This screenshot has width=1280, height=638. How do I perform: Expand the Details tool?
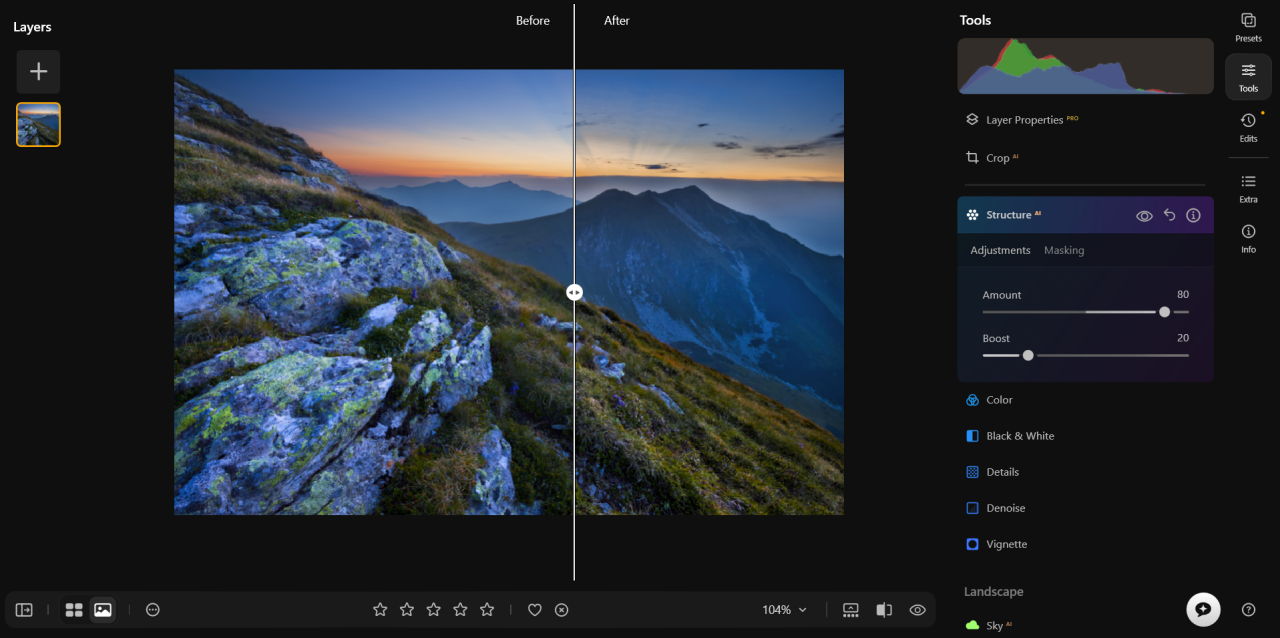tap(1085, 472)
